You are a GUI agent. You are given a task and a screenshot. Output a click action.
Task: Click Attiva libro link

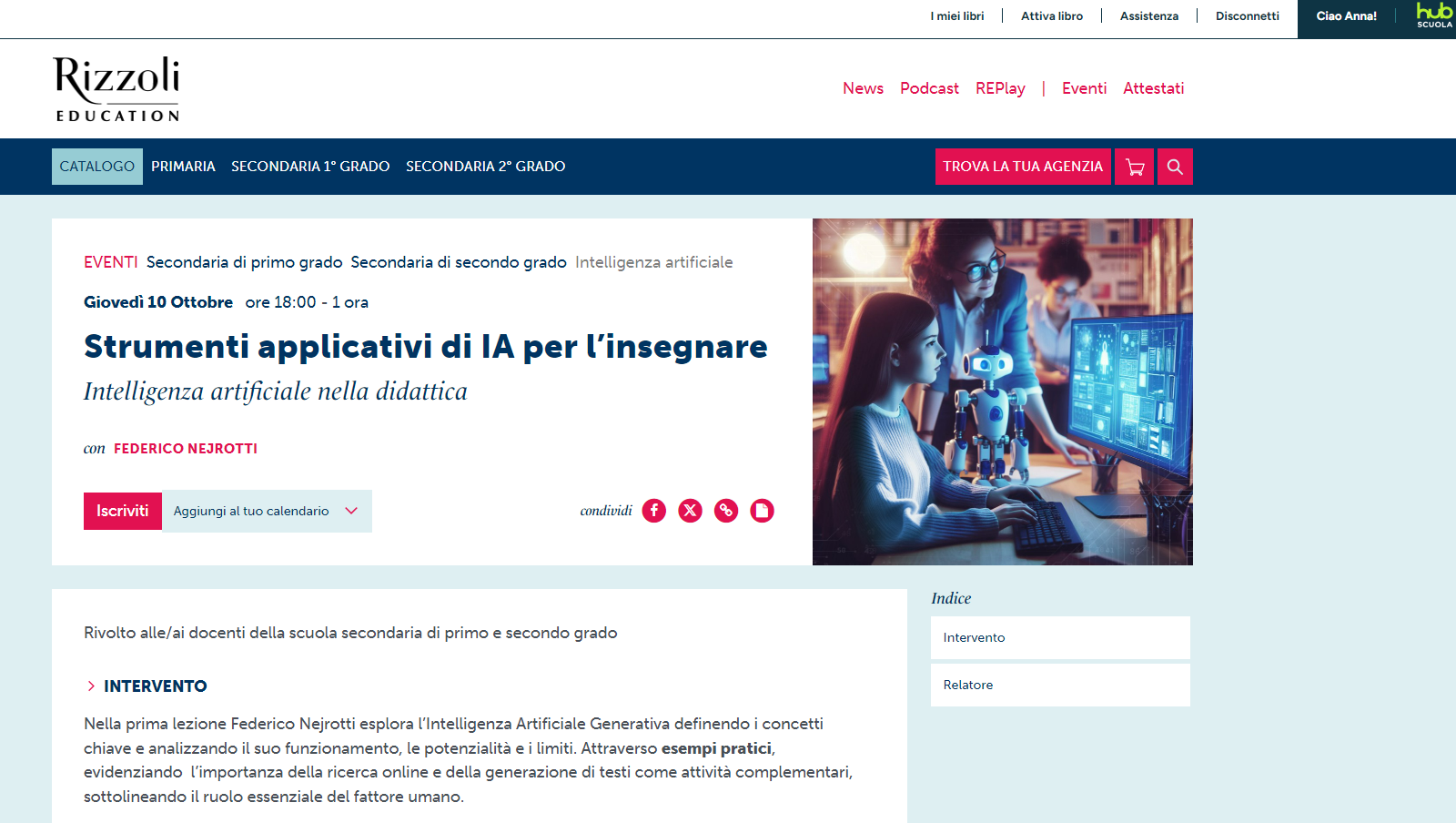(x=1052, y=15)
